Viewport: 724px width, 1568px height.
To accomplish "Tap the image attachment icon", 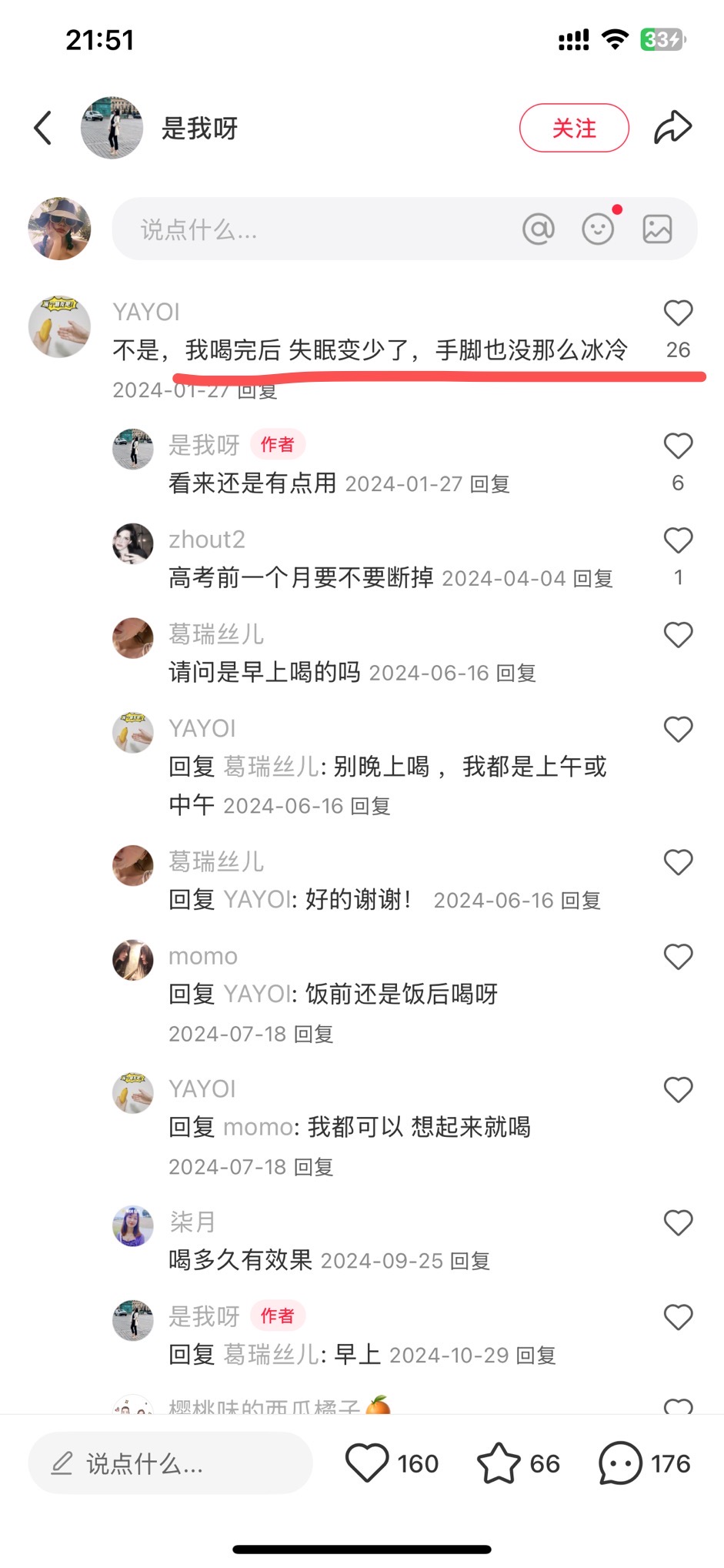I will tap(657, 229).
